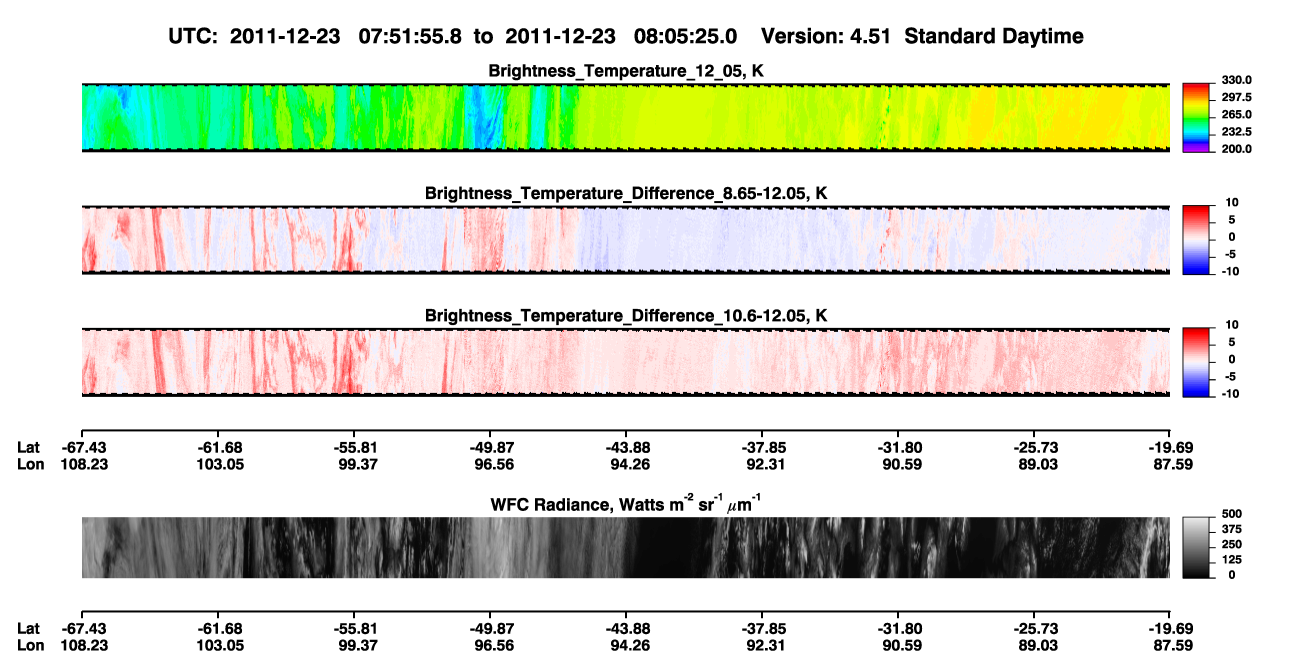Image resolution: width=1300 pixels, height=667 pixels.
Task: Click the 10 label on the 10.6-12.05 color bar
Action: pos(1232,325)
